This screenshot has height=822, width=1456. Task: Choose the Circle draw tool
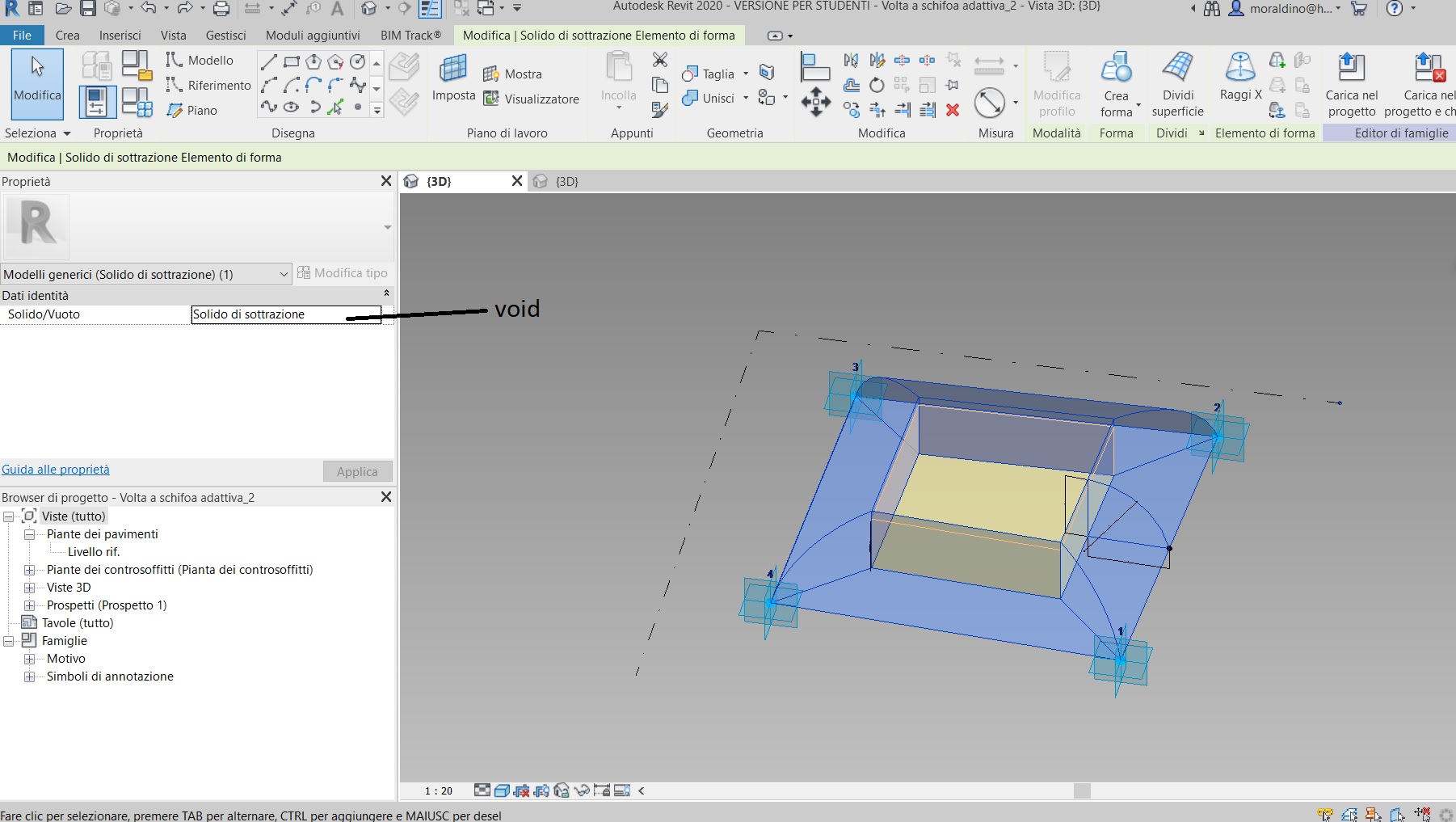click(x=357, y=61)
